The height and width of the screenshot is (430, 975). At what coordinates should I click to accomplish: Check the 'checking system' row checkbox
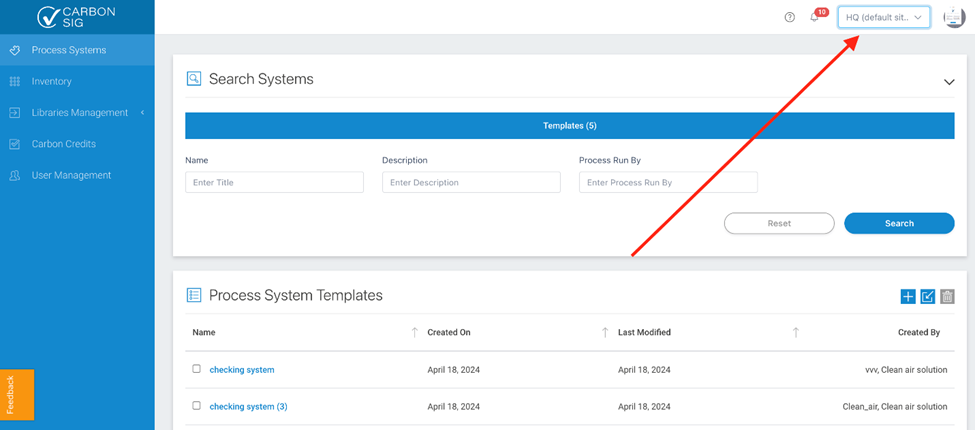pos(197,369)
